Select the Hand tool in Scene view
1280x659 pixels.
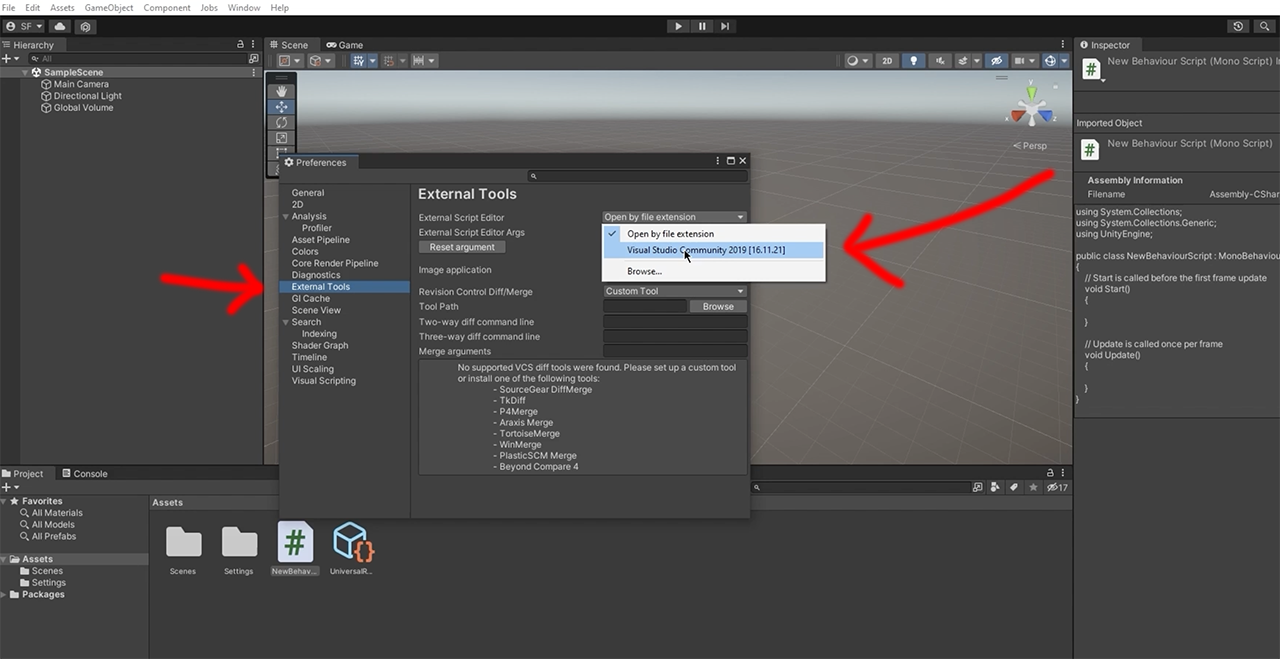(281, 91)
